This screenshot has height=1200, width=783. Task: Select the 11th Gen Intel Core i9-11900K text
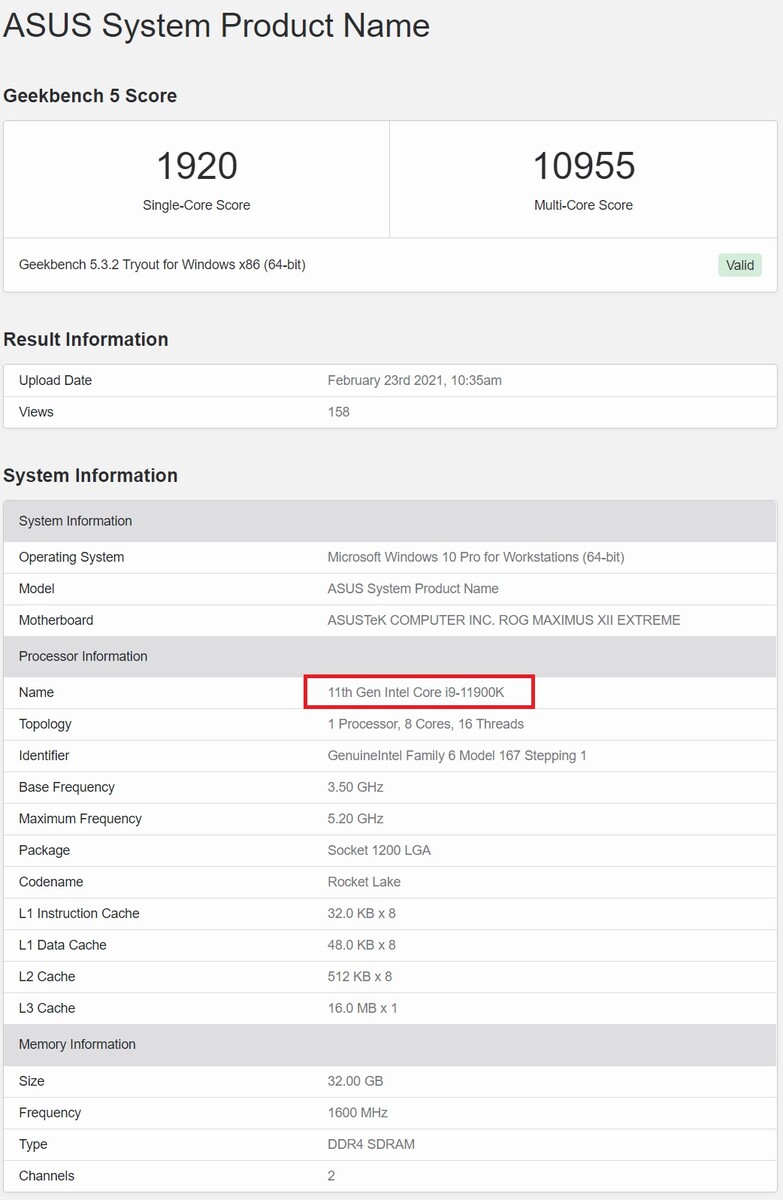416,692
